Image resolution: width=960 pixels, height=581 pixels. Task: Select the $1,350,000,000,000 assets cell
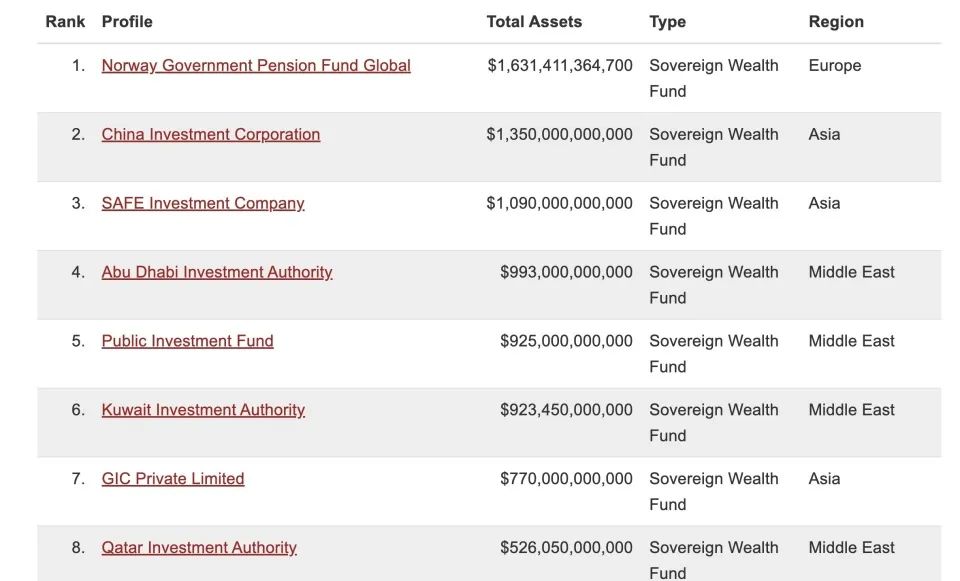coord(559,135)
